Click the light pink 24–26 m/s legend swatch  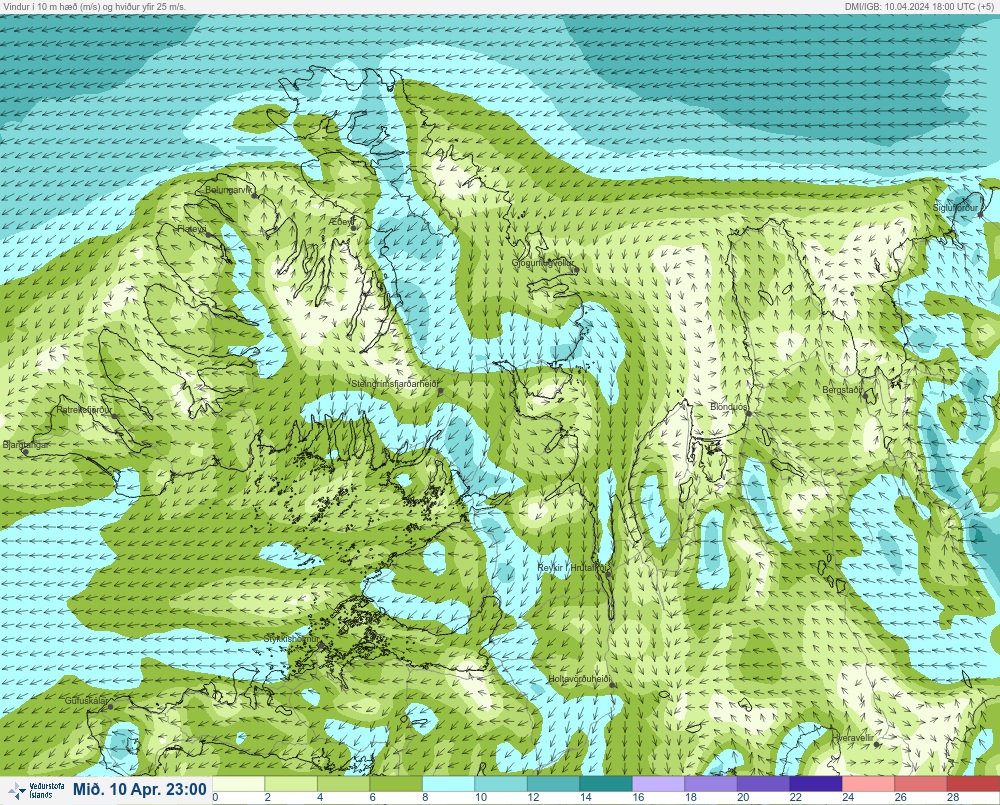pos(868,783)
